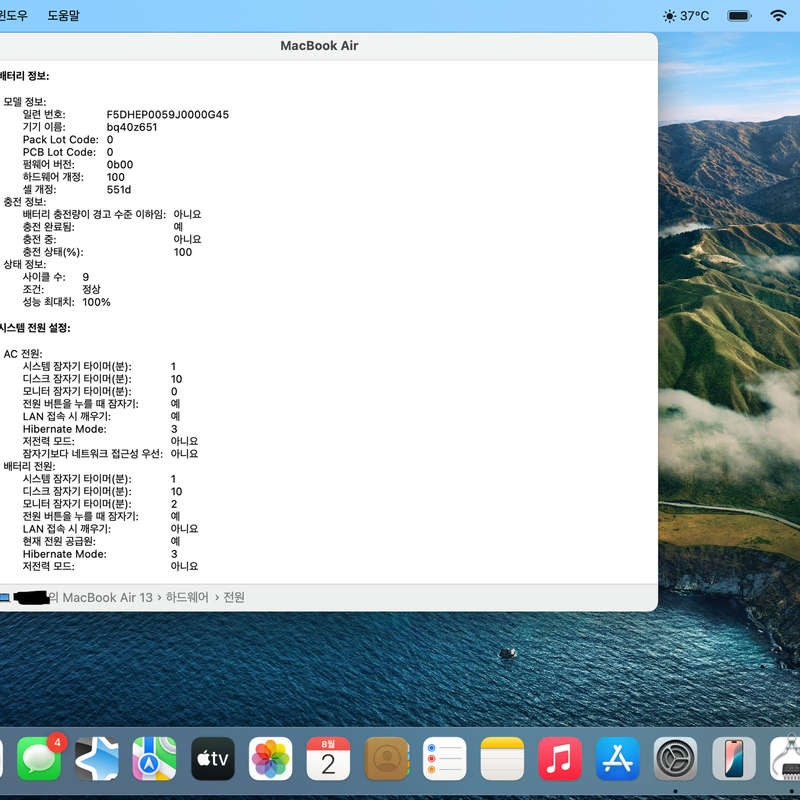800x800 pixels.
Task: Select serial number F5DHEP0059J0000G45
Action: (168, 114)
